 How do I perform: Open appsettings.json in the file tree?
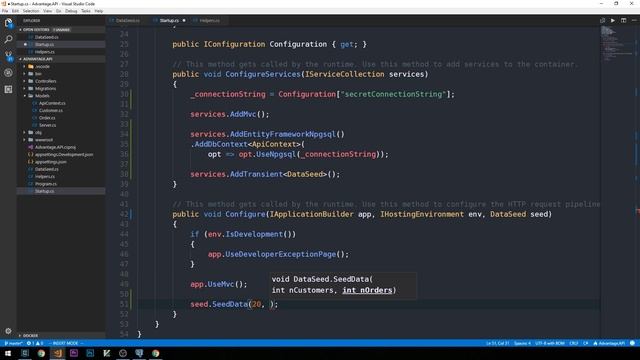[51, 162]
